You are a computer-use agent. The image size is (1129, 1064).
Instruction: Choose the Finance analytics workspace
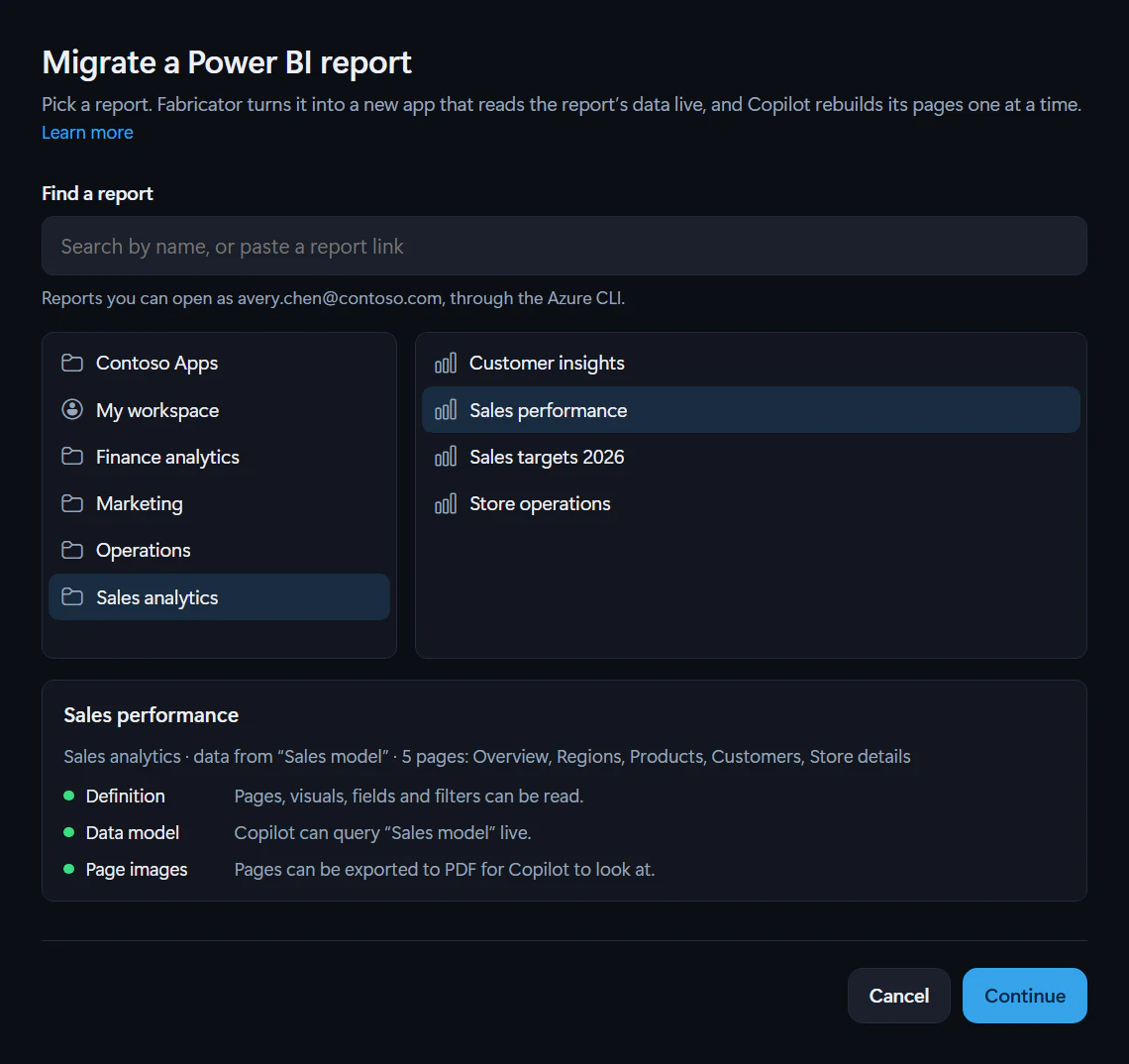tap(219, 457)
